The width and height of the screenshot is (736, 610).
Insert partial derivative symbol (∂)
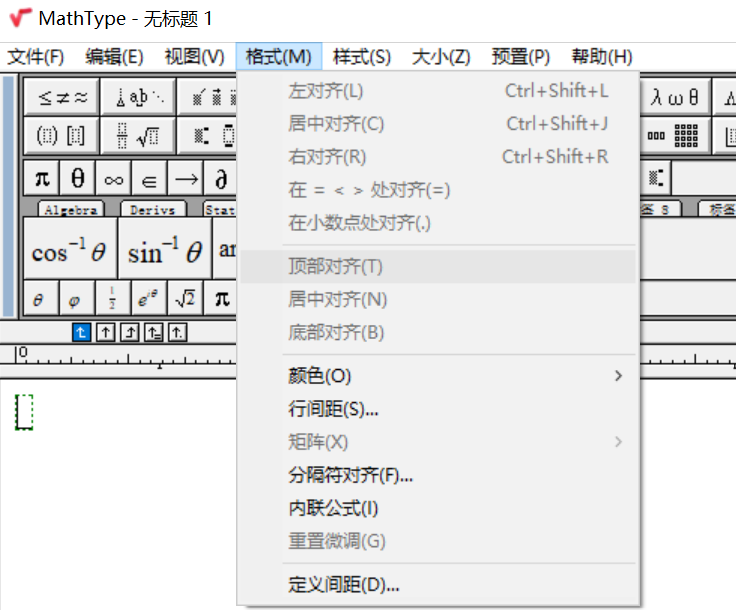point(221,178)
